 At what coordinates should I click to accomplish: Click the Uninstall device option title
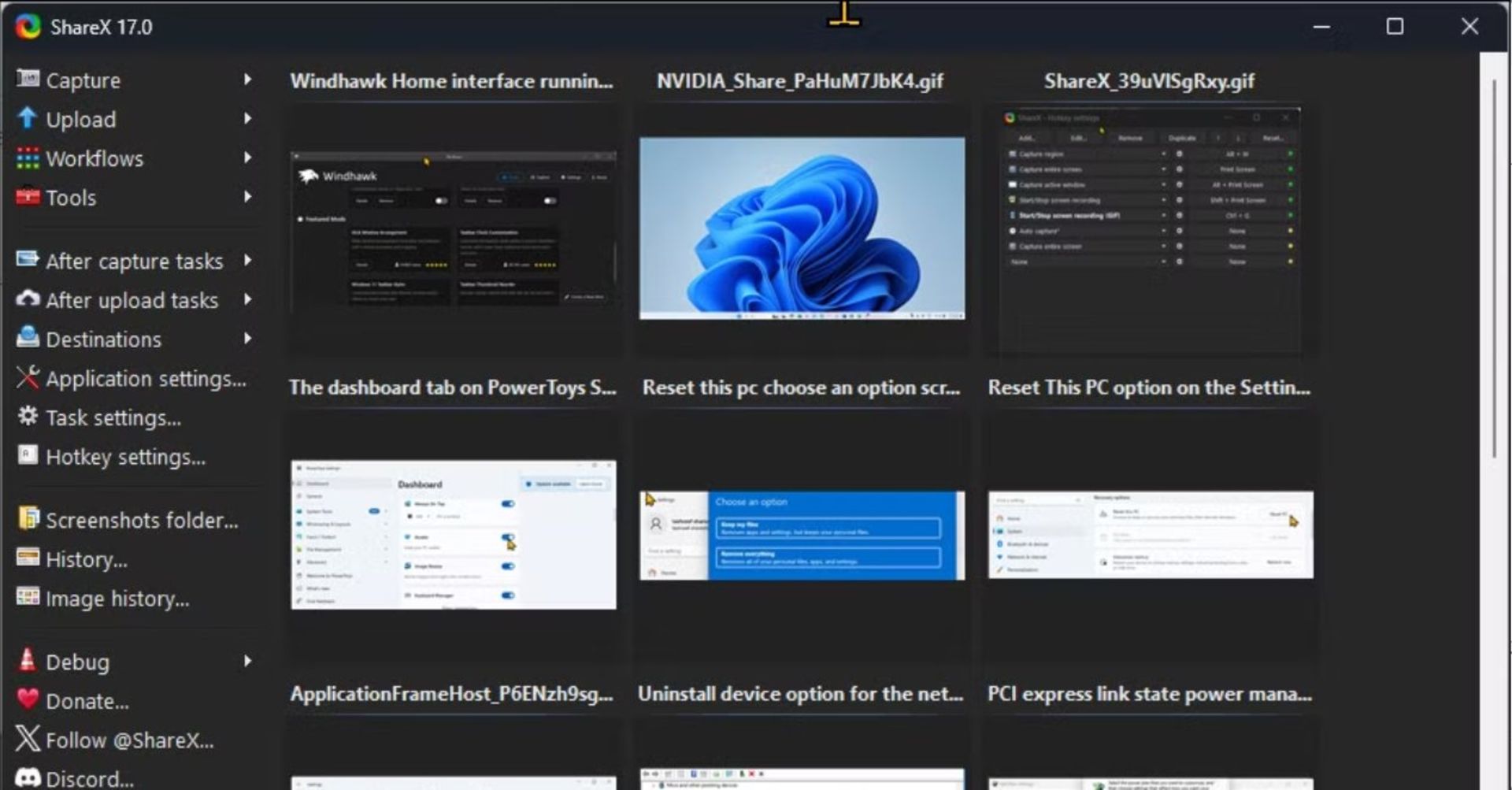click(x=800, y=694)
